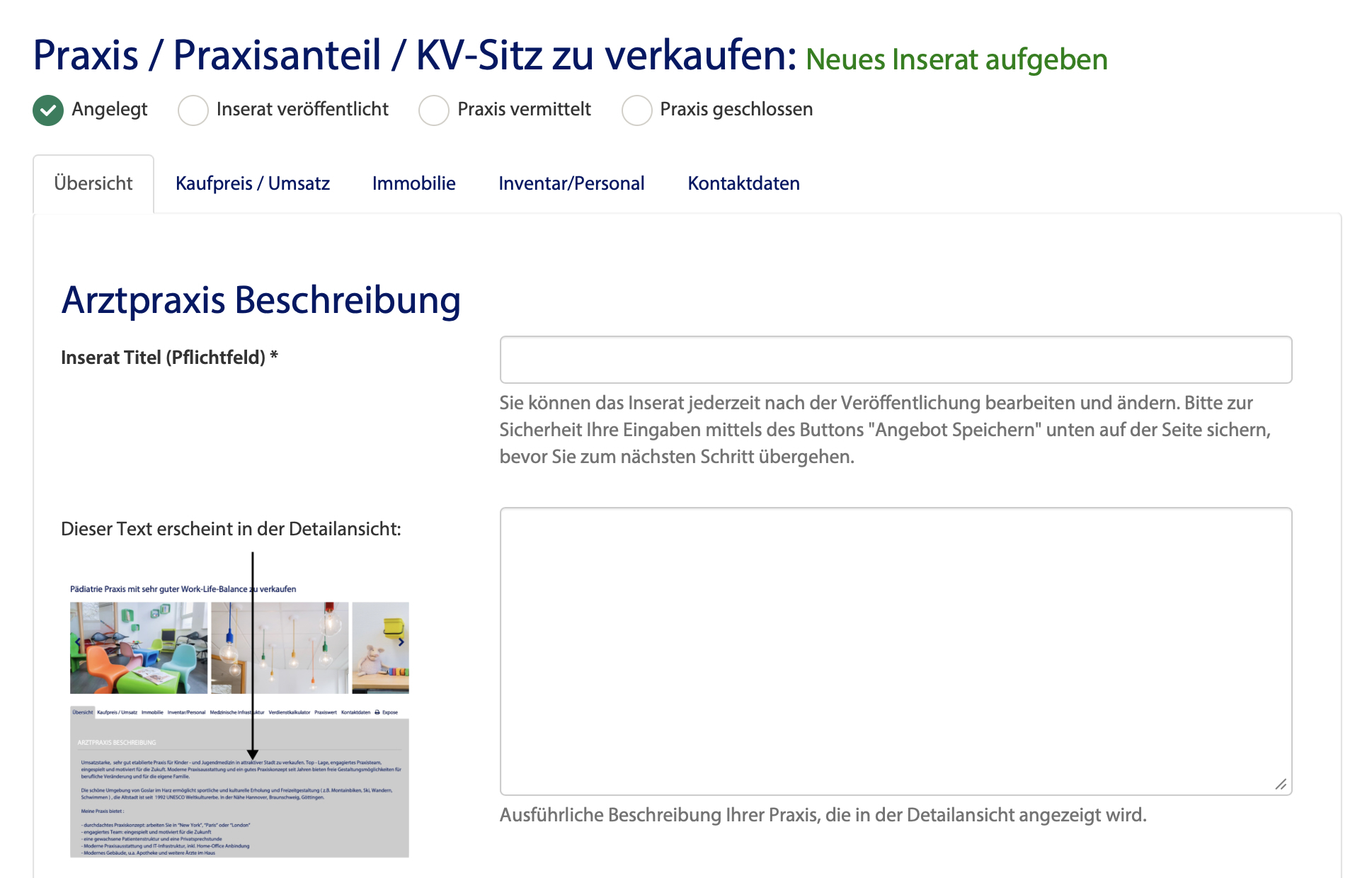Select the "Praxis geschlossen" radio button
Viewport: 1372px width, 878px height.
tap(636, 110)
